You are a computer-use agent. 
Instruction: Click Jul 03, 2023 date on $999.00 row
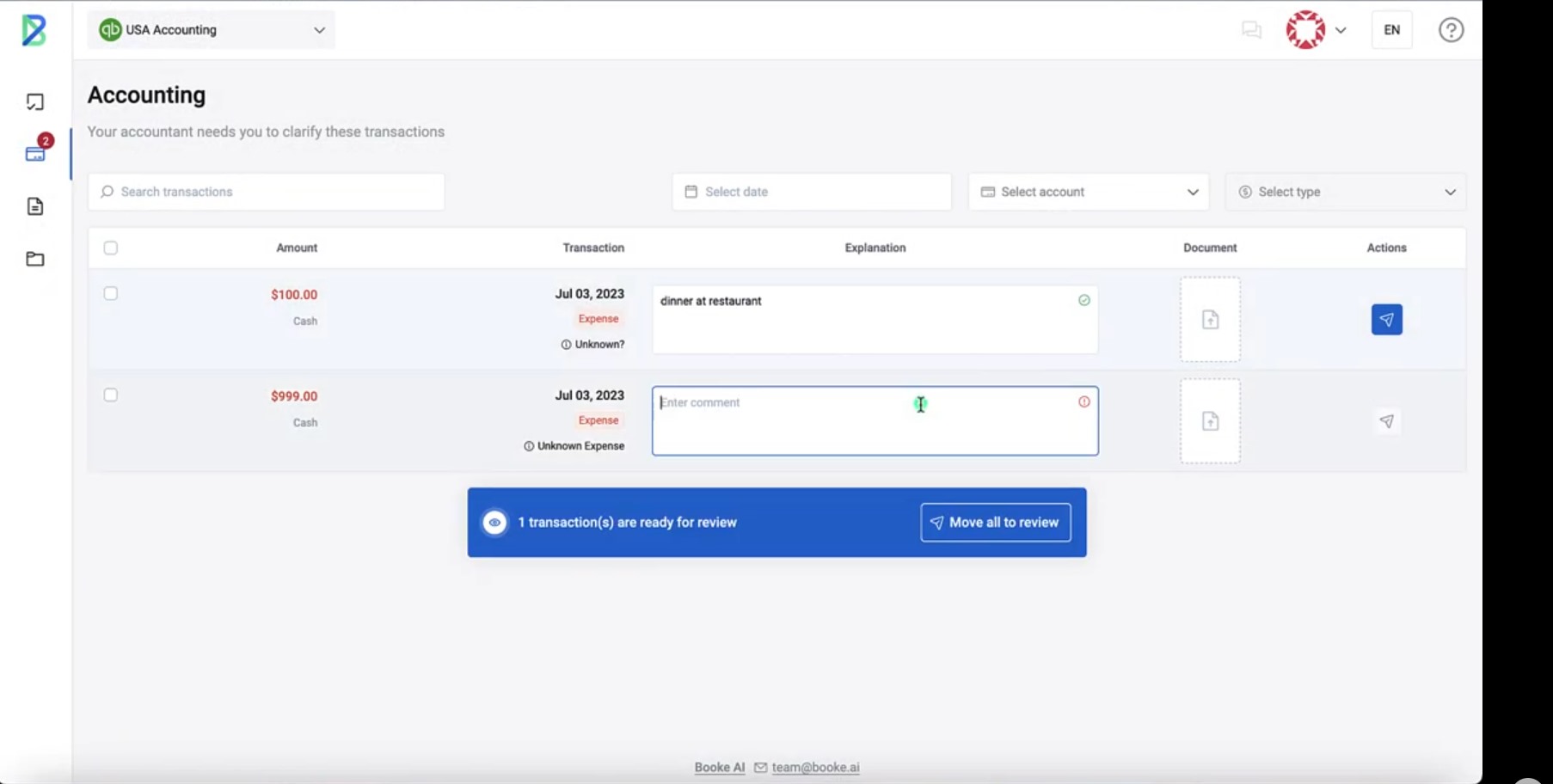(590, 395)
